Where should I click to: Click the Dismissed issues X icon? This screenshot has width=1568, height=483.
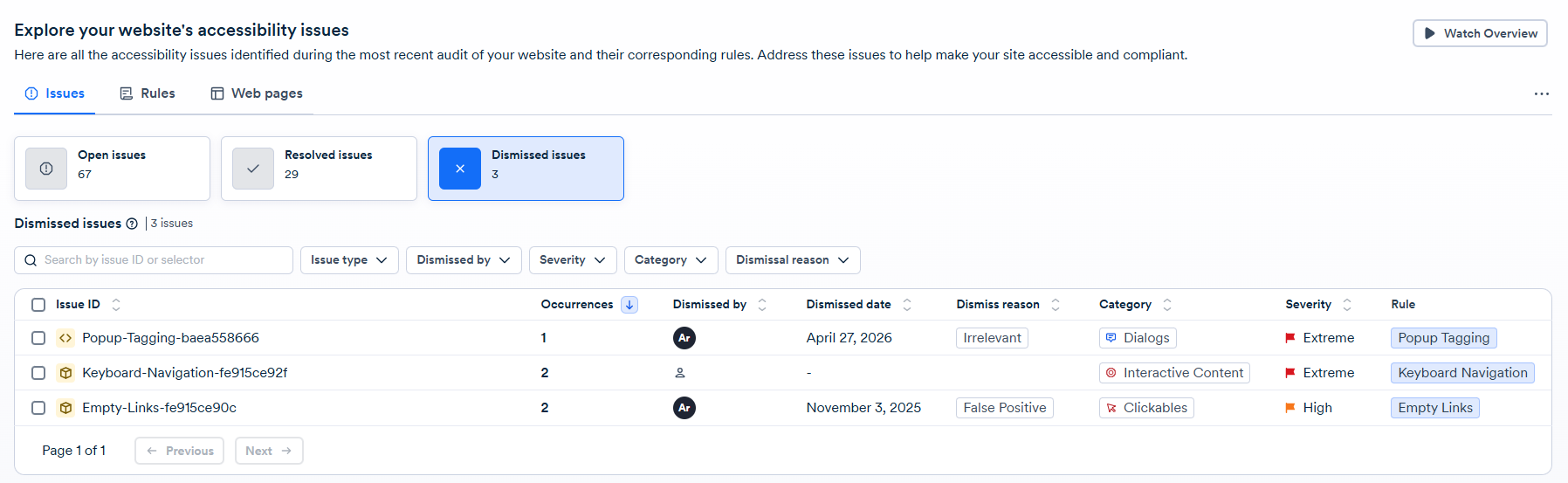pos(460,169)
